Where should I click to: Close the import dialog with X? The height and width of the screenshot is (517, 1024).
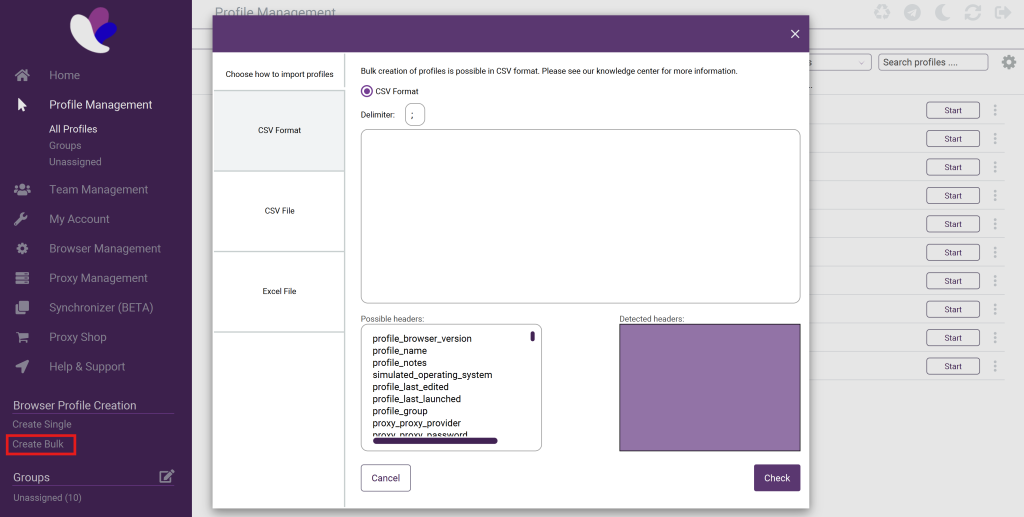tap(795, 34)
